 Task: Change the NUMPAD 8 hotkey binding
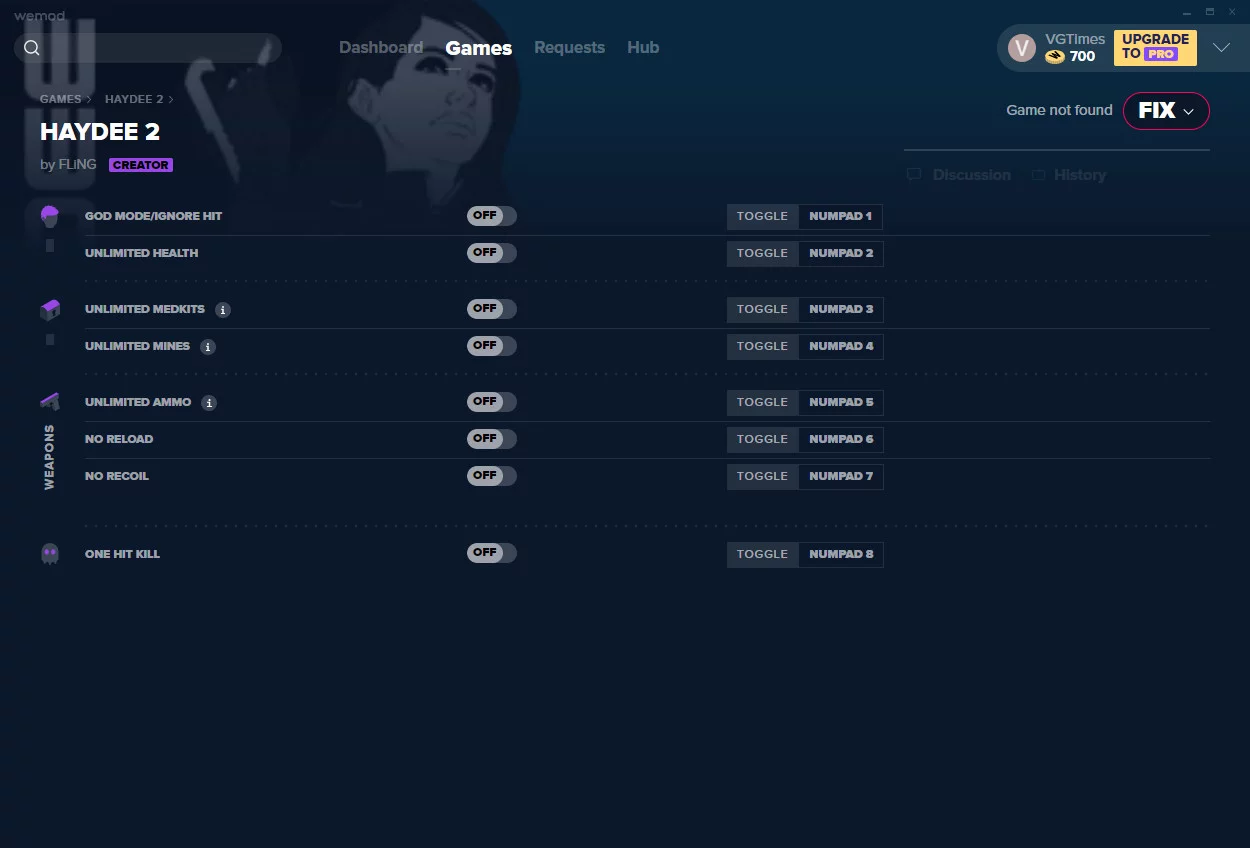(x=841, y=554)
